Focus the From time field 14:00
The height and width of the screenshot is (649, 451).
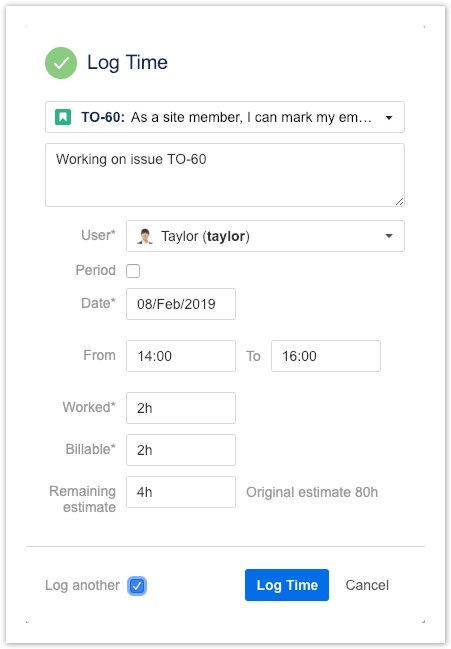pos(181,356)
